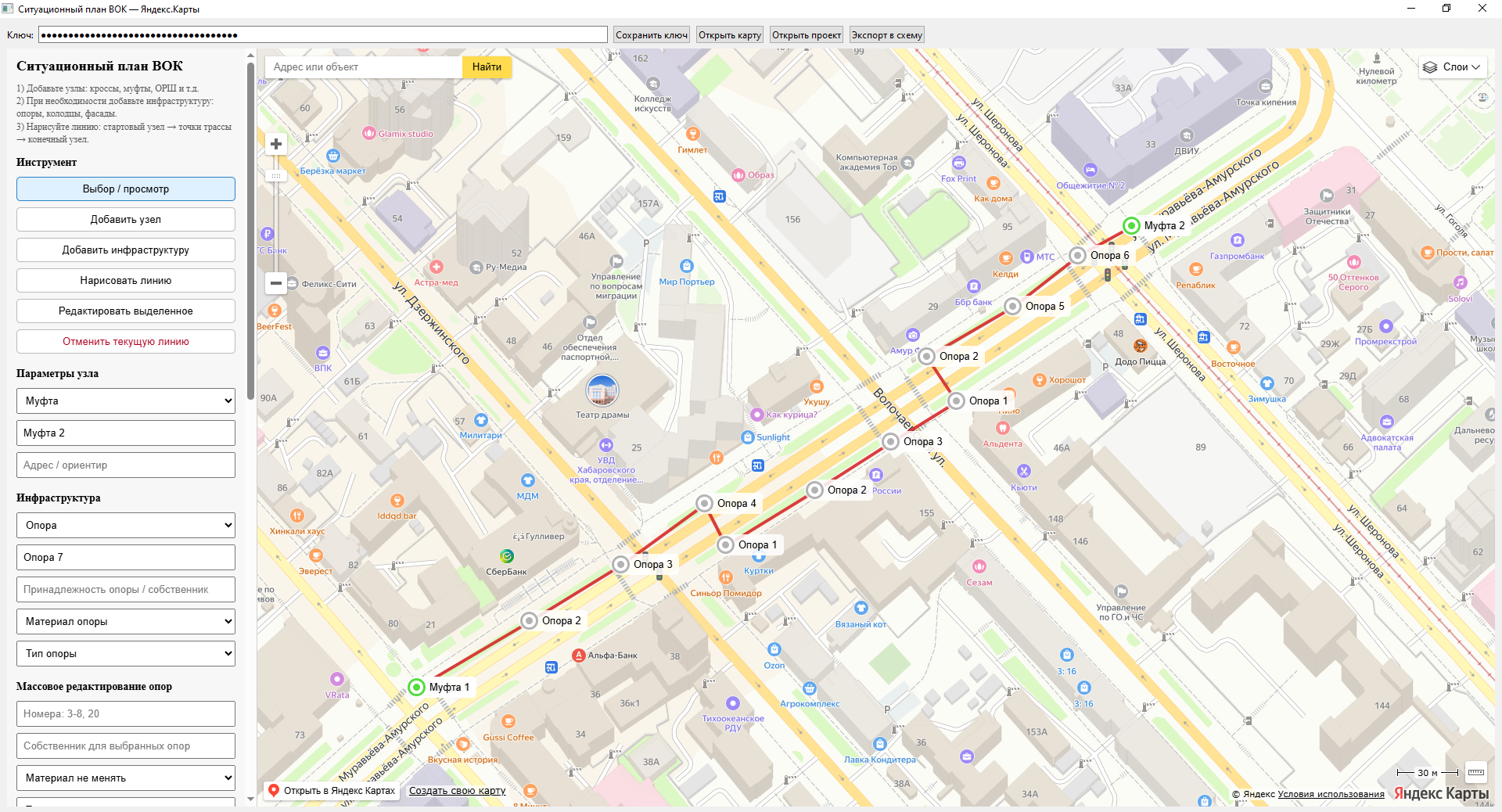This screenshot has height=812, width=1502.
Task: Click the ruler measurement tool icon
Action: 1475,772
